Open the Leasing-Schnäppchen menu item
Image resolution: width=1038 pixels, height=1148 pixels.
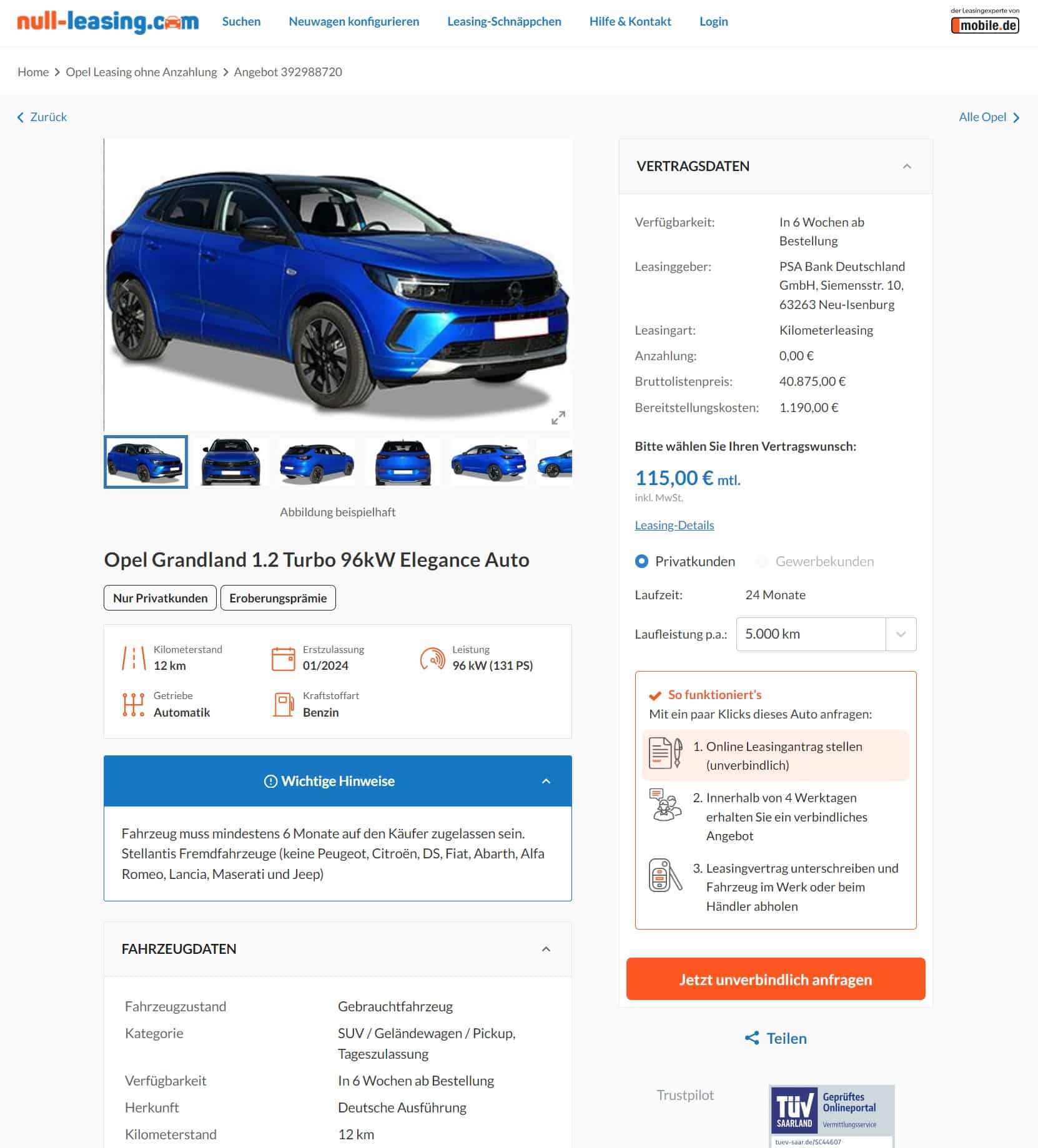[504, 21]
